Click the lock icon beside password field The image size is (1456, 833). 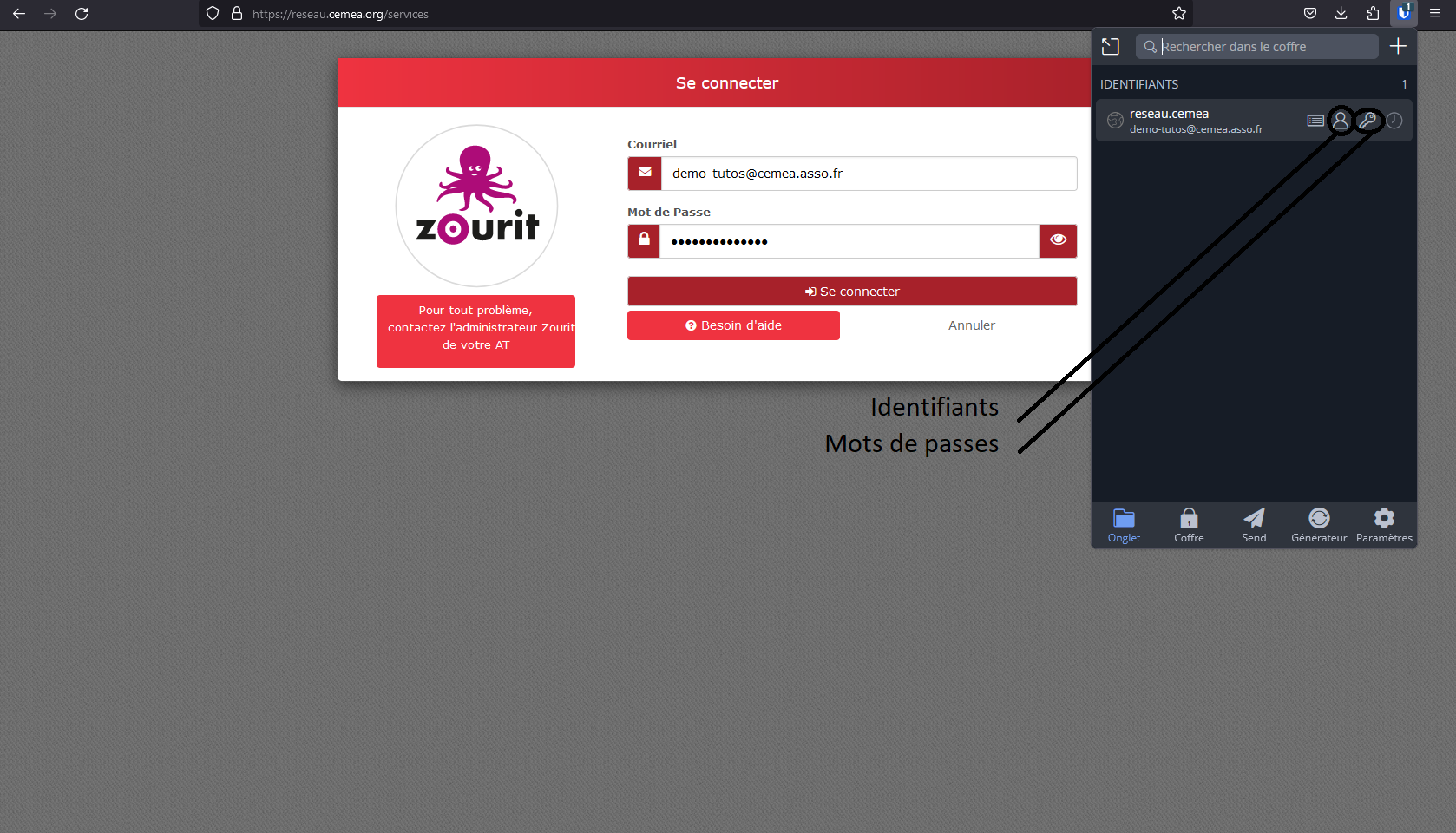644,241
